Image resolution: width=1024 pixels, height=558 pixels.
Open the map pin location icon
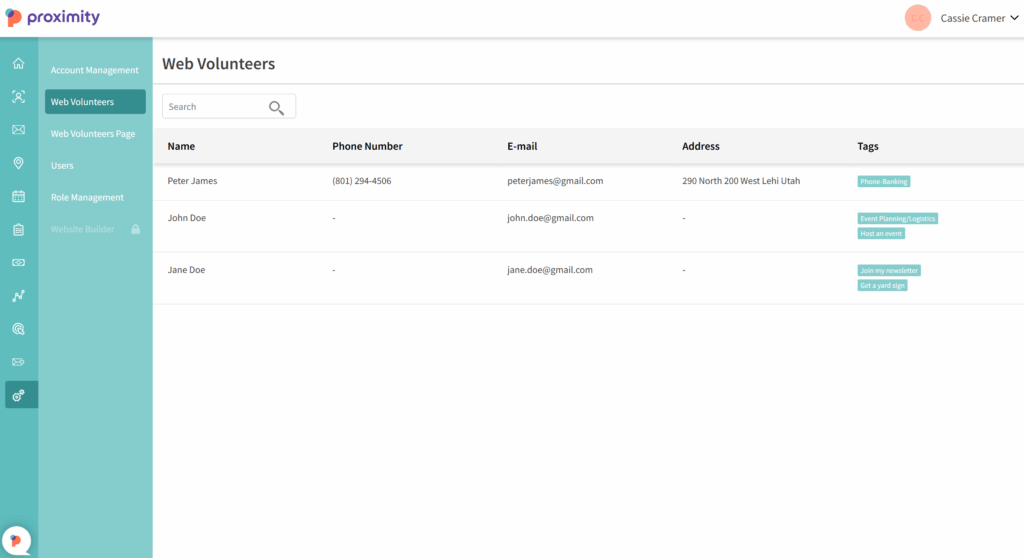point(18,163)
